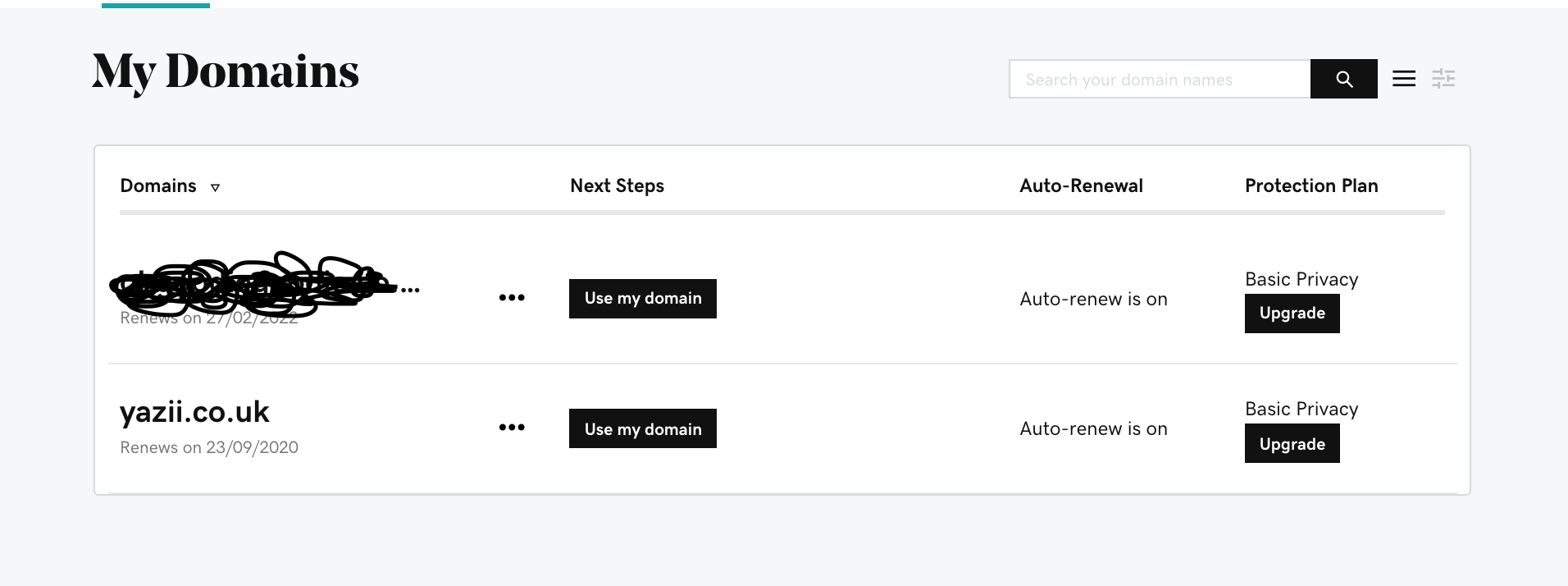Switch to list view via the hamburger icon

[x=1404, y=79]
